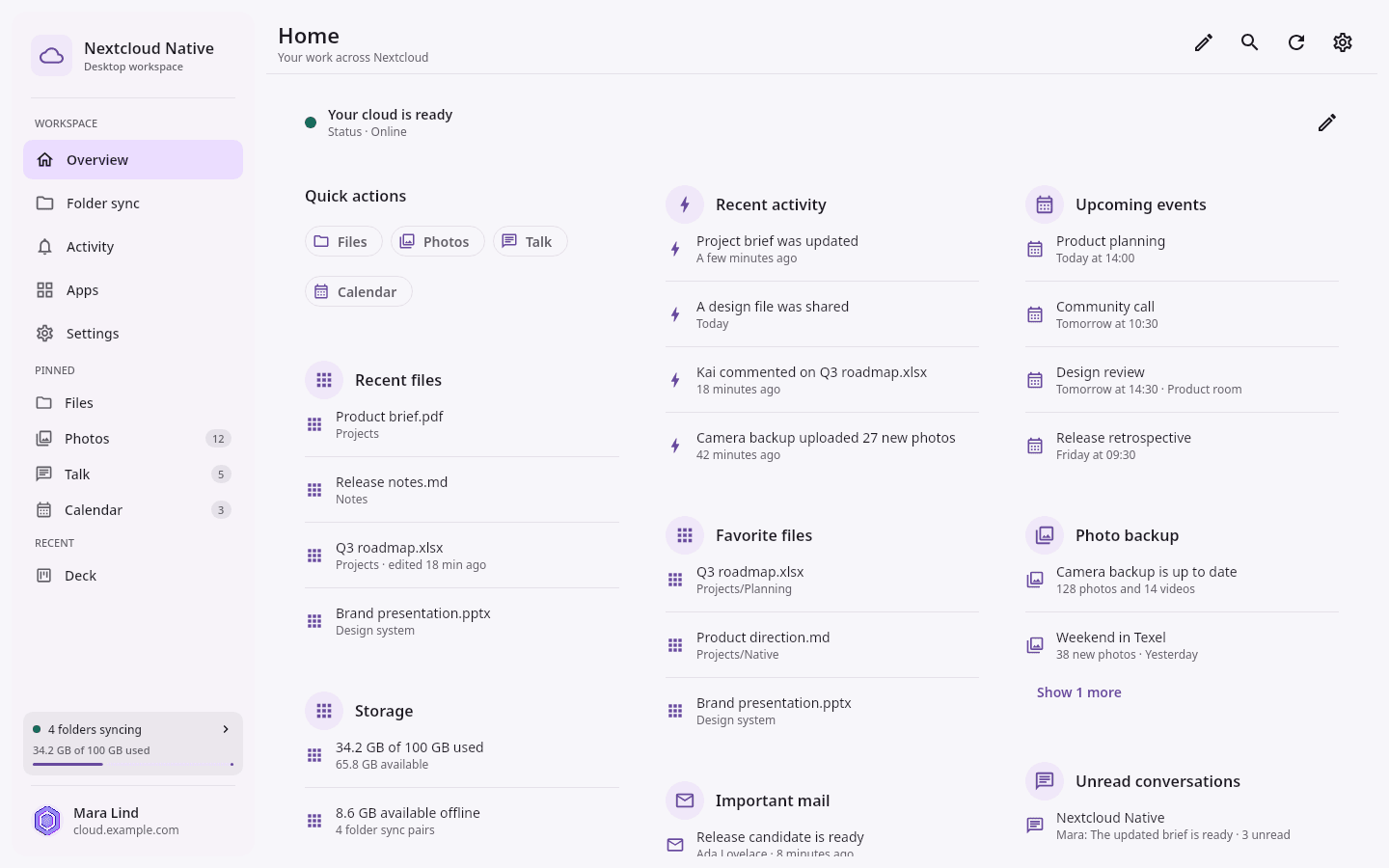Click the calendar icon beside Release retrospective
1389x868 pixels.
click(1035, 446)
